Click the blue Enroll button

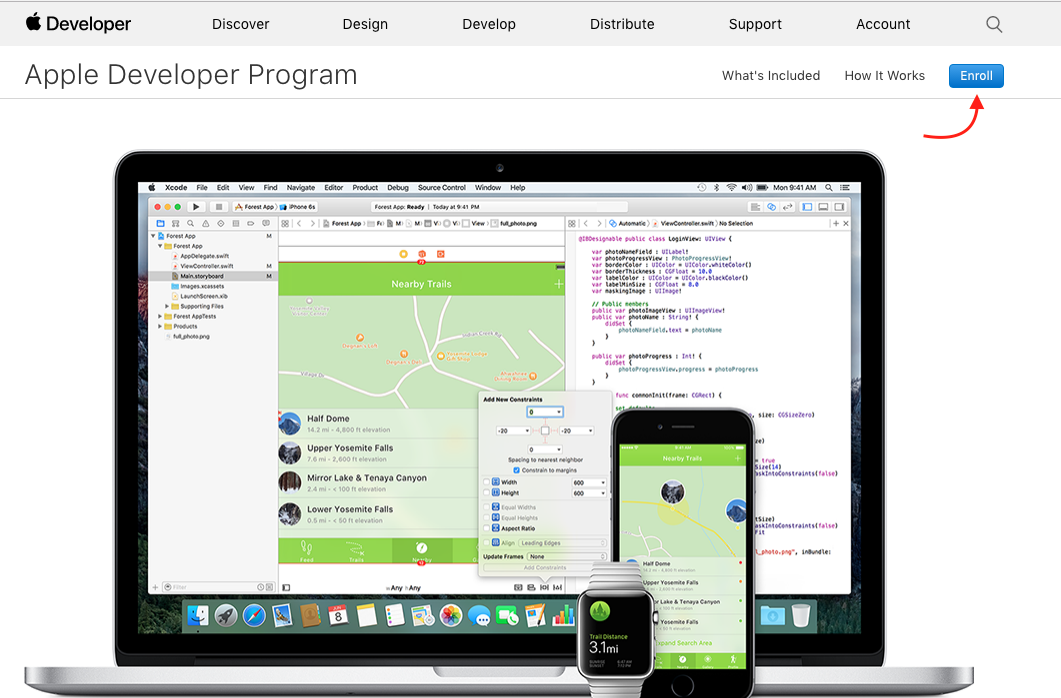coord(976,76)
